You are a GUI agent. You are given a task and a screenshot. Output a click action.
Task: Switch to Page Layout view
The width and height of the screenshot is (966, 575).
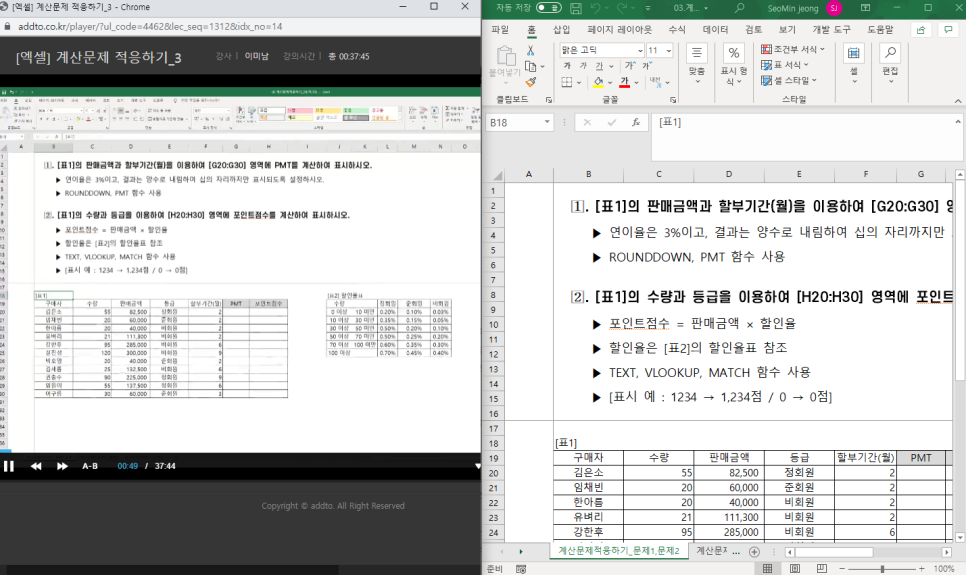click(795, 568)
